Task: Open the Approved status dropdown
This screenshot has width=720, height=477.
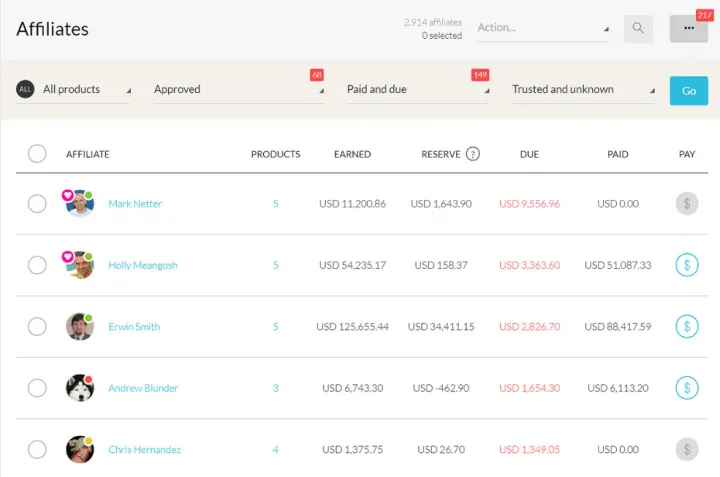Action: point(238,90)
